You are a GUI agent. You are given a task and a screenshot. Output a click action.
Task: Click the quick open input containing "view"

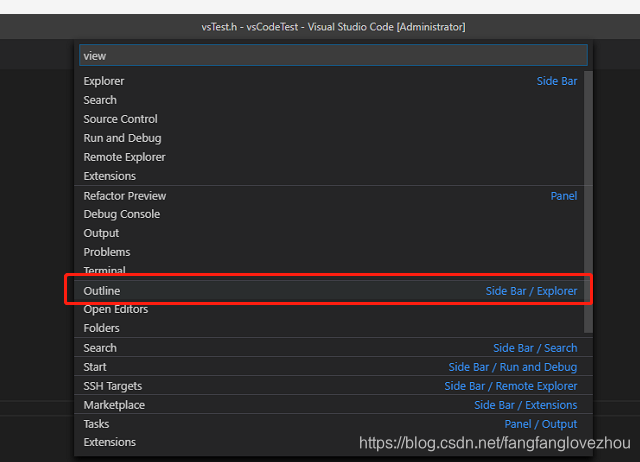pyautogui.click(x=333, y=56)
